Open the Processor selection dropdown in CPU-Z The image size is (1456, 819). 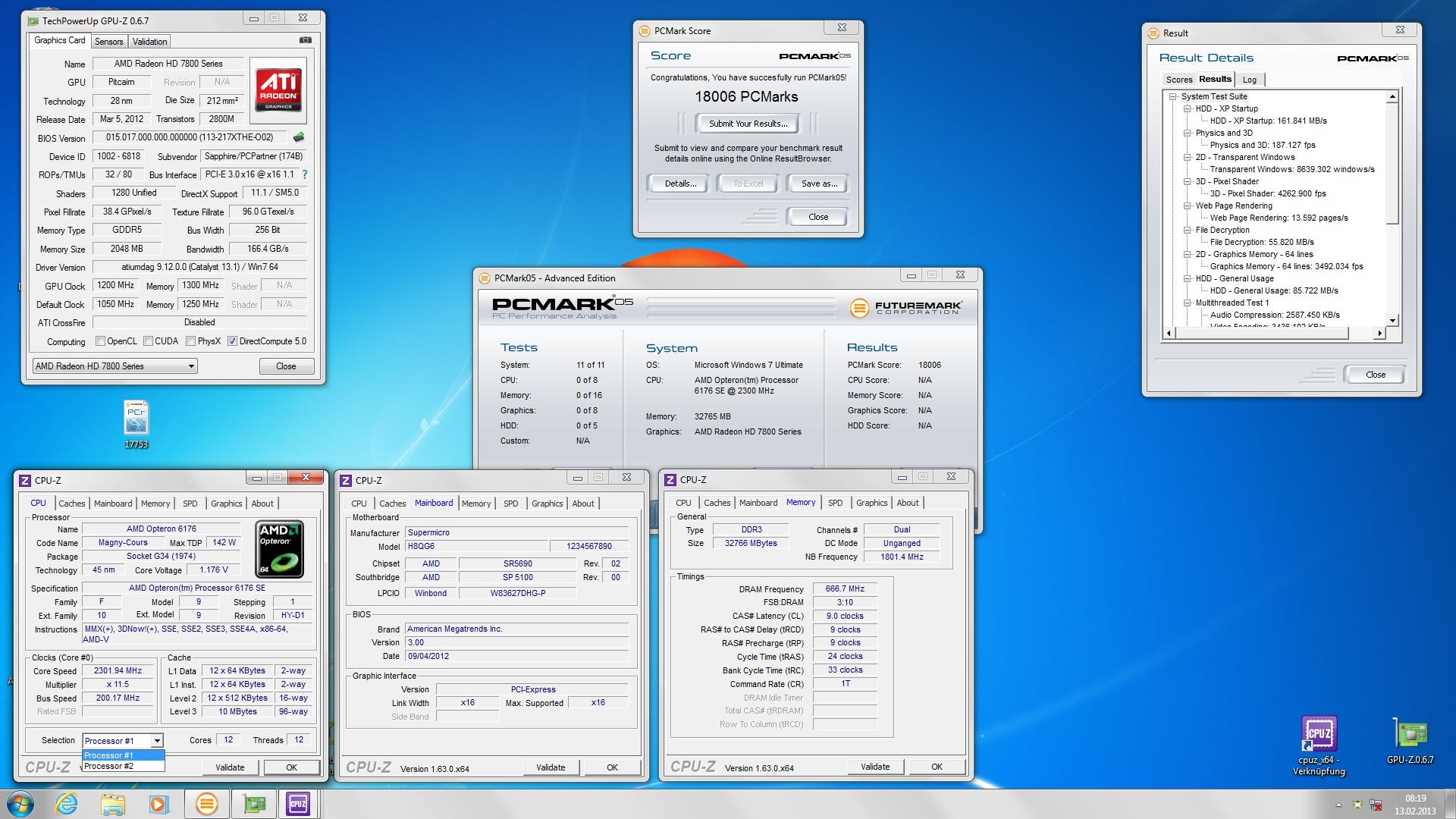[x=123, y=741]
